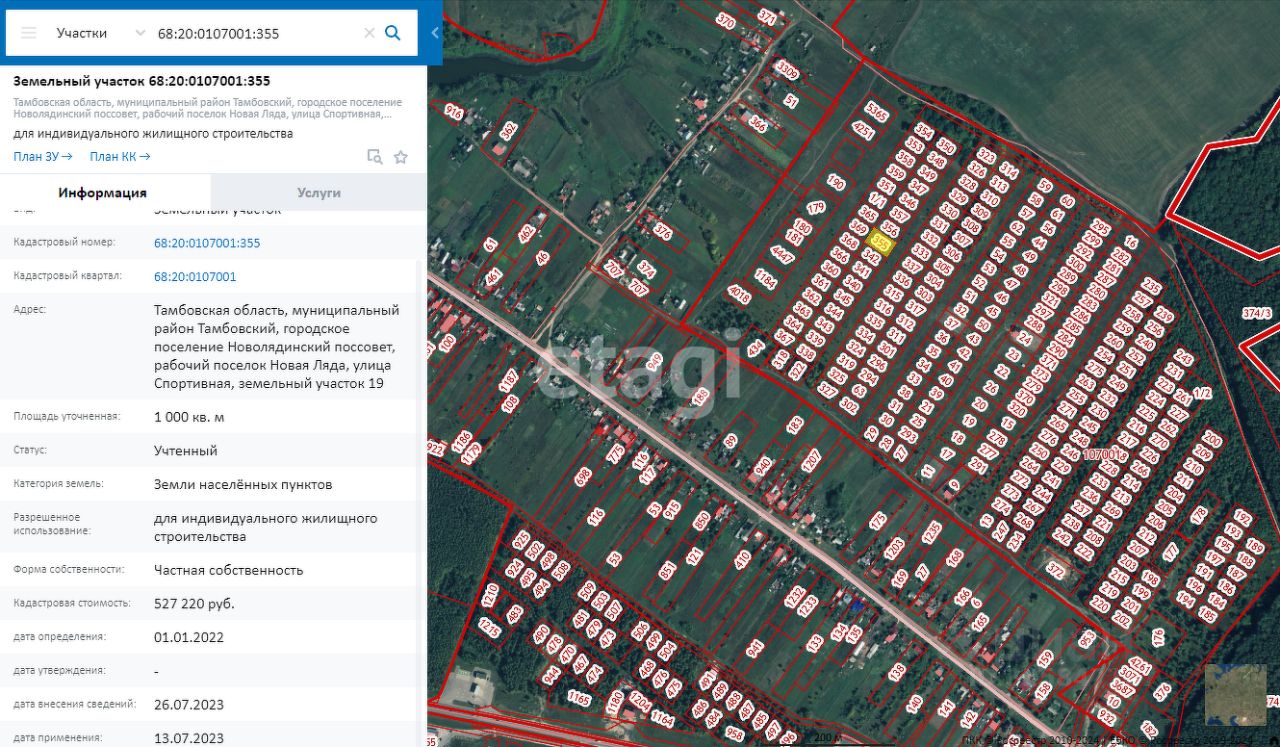The width and height of the screenshot is (1280, 747).
Task: Run search with the magnifier icon
Action: (x=393, y=33)
